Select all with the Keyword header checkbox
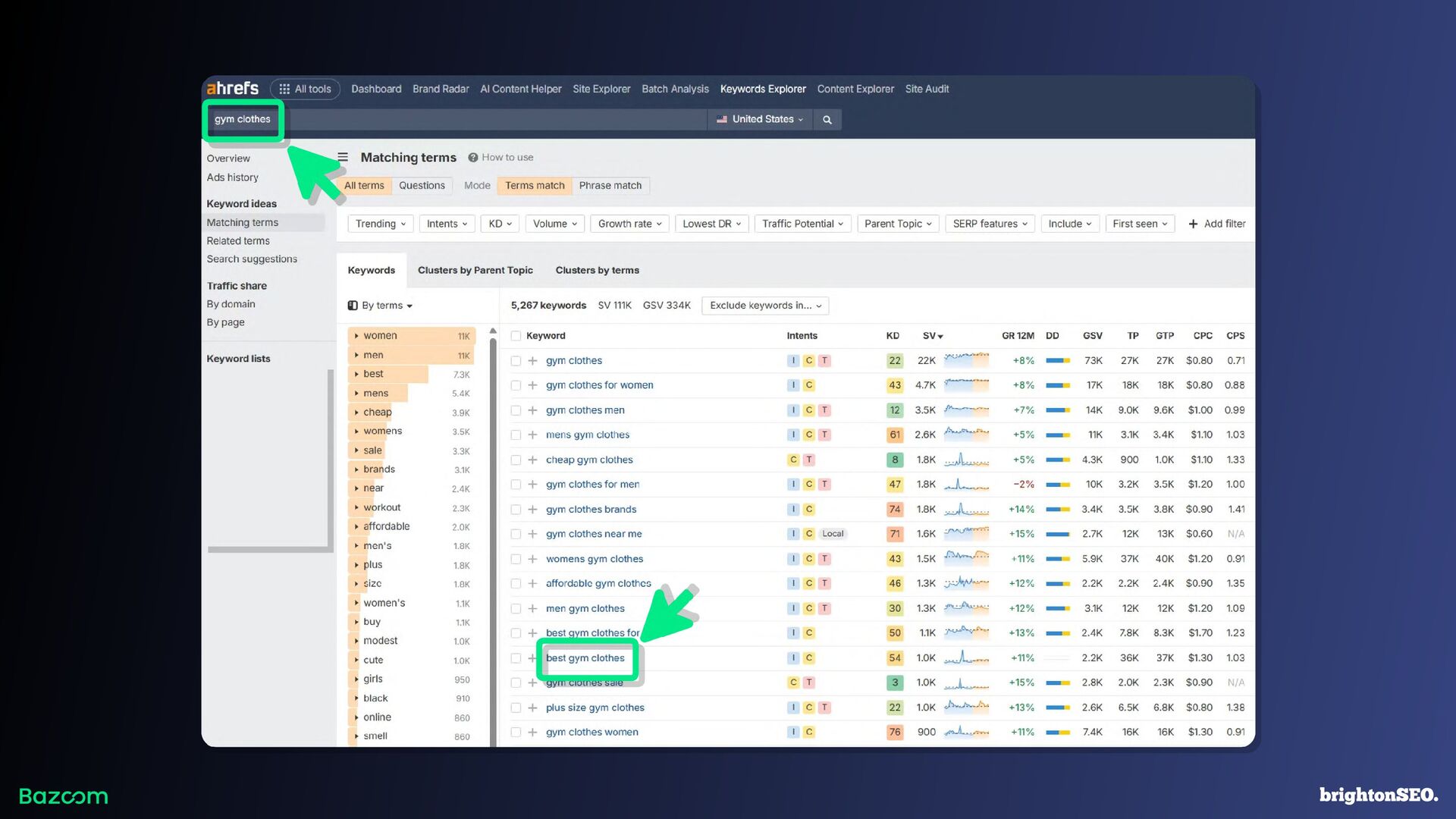The width and height of the screenshot is (1456, 819). tap(516, 336)
